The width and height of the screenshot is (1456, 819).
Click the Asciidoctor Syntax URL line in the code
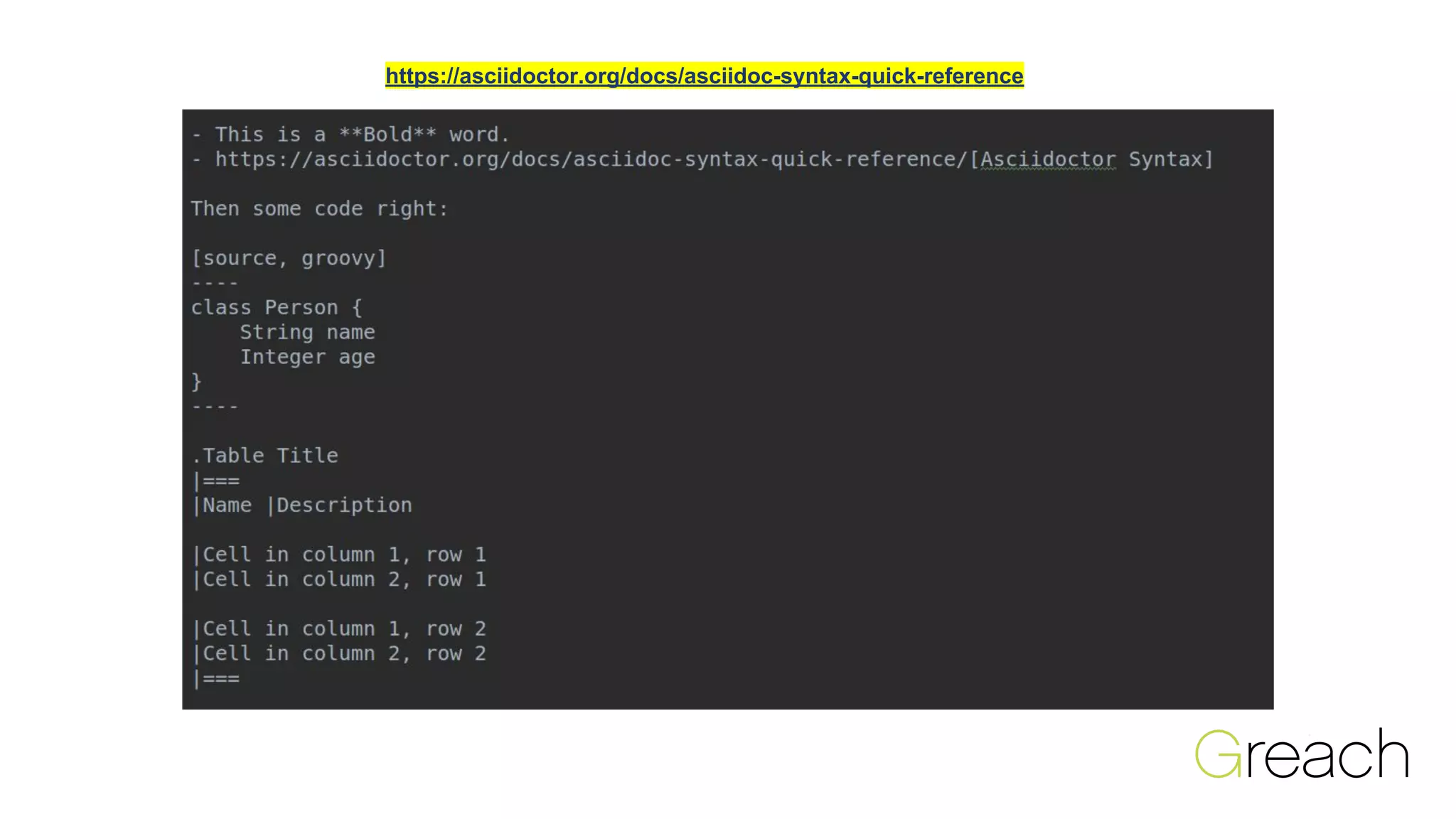click(x=702, y=159)
